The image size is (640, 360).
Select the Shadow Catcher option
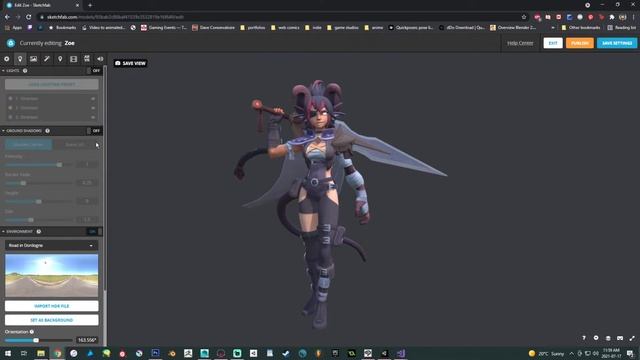(x=28, y=144)
